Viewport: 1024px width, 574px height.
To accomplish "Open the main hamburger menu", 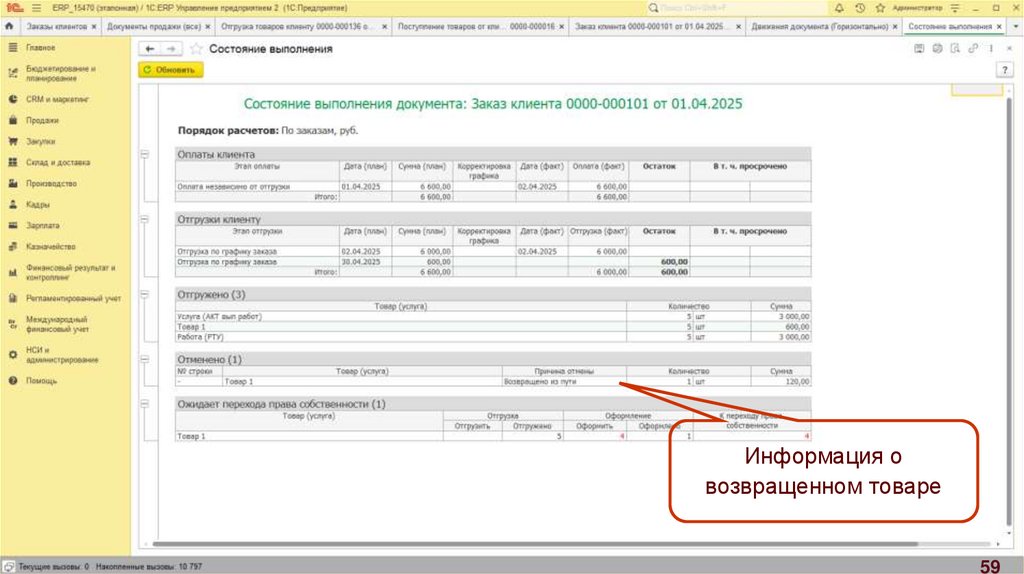I will (x=36, y=8).
